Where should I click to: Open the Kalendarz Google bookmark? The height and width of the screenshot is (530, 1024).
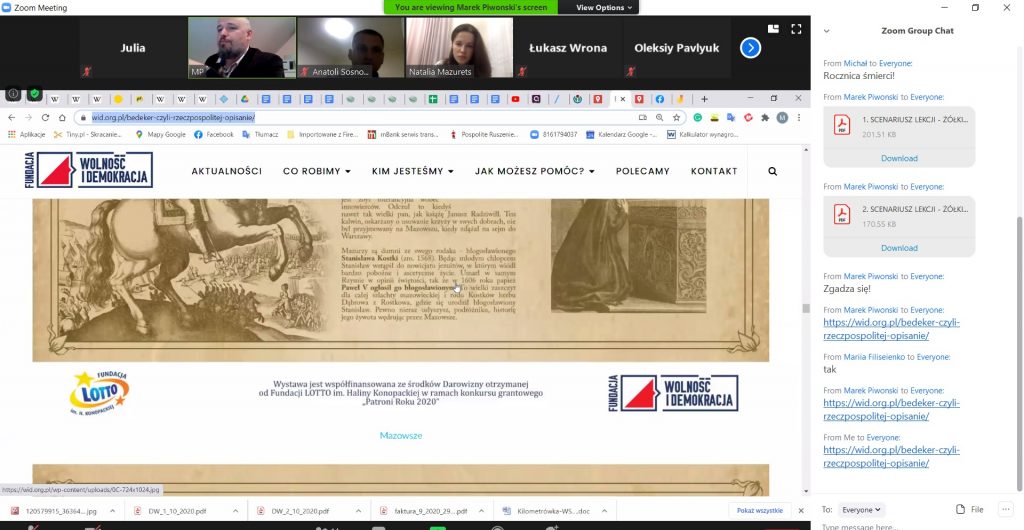[x=621, y=134]
